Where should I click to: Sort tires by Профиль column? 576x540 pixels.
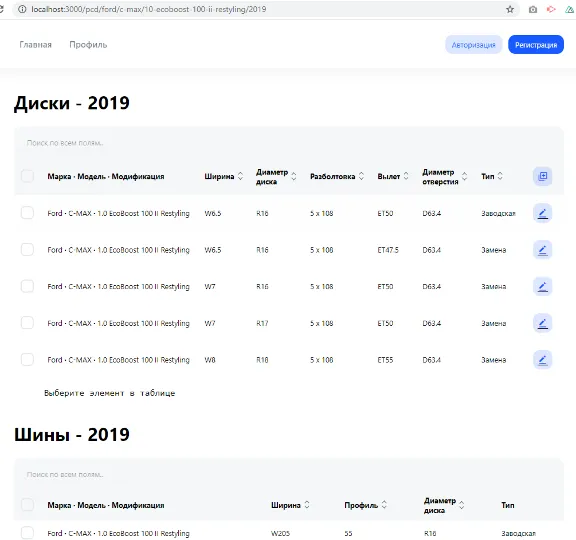pyautogui.click(x=384, y=505)
